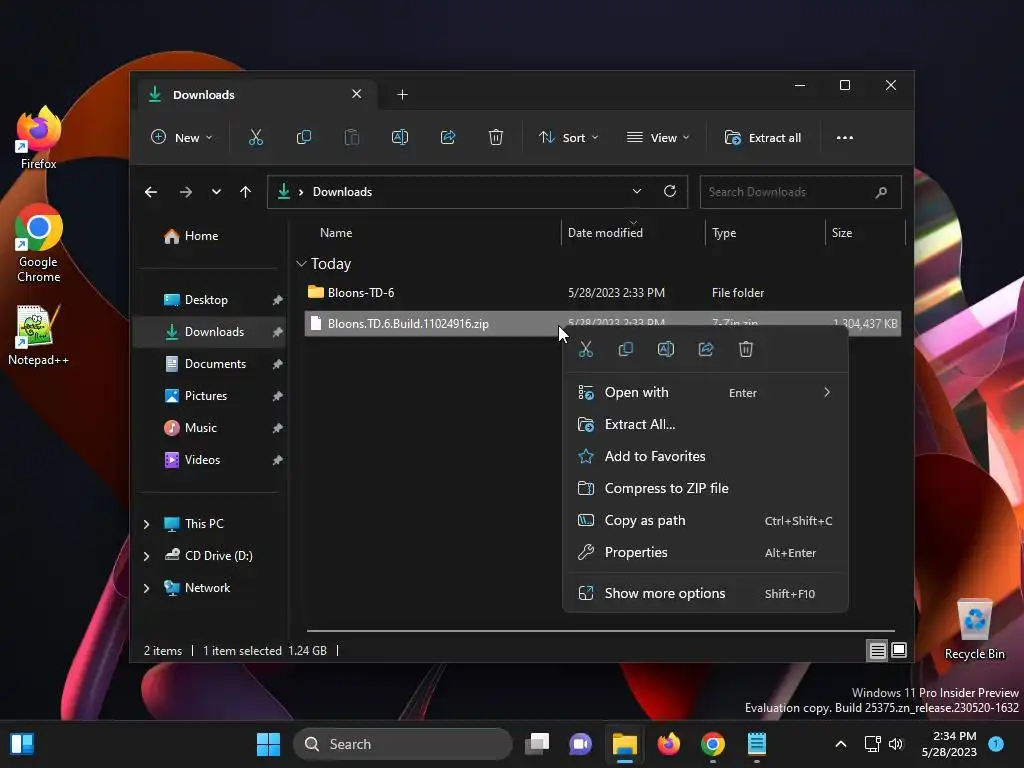Screen dimensions: 1024x768
Task: Collapse the Today group
Action: 301,264
